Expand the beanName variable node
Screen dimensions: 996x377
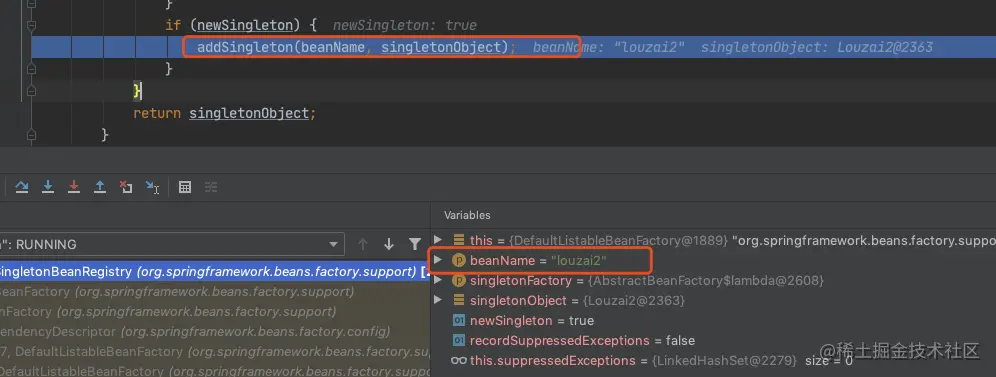point(438,260)
